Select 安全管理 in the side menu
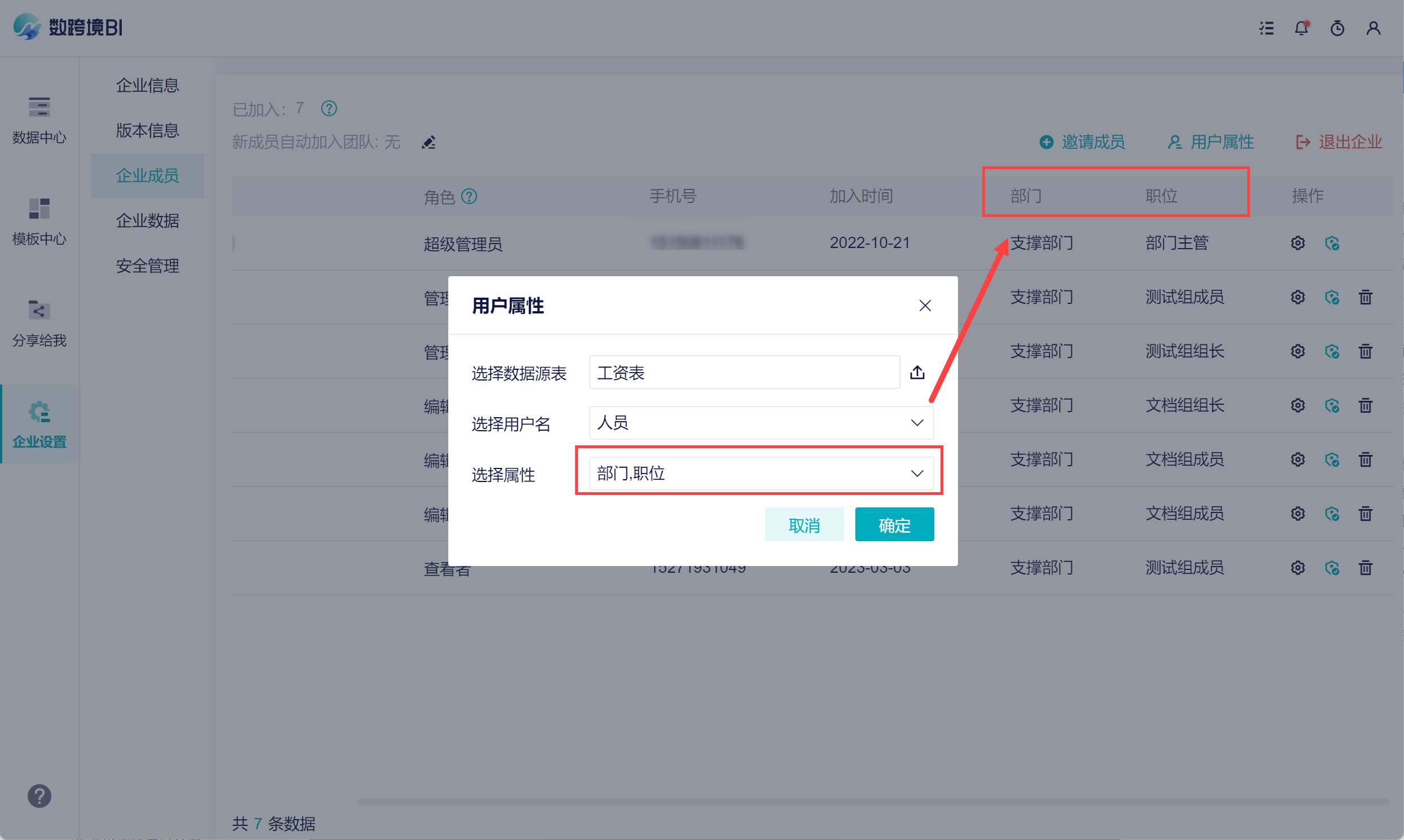The height and width of the screenshot is (840, 1404). click(147, 266)
